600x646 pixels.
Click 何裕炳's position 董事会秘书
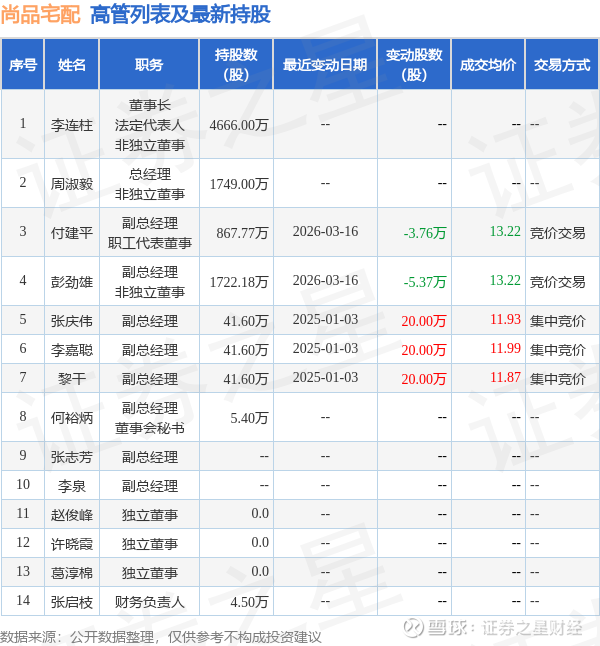149,428
